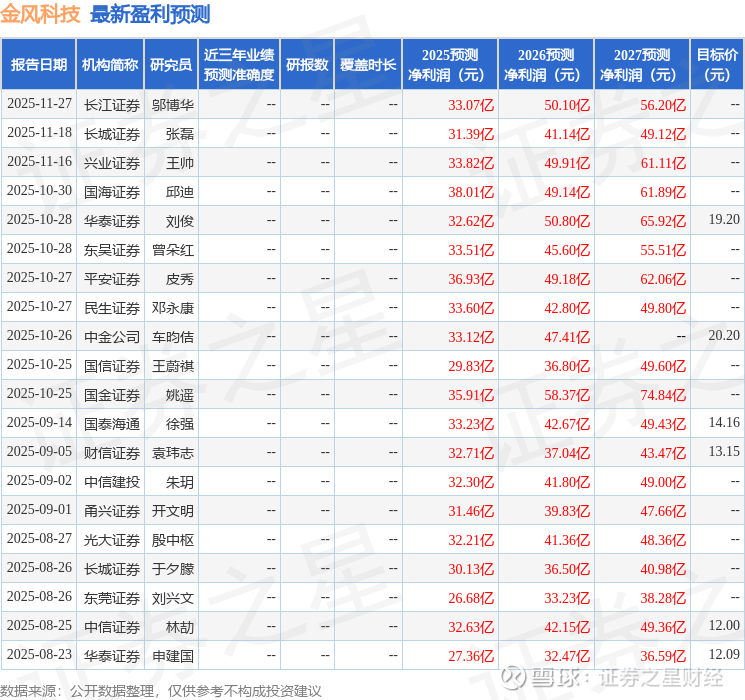Click analyst 曾朵红

(x=173, y=250)
